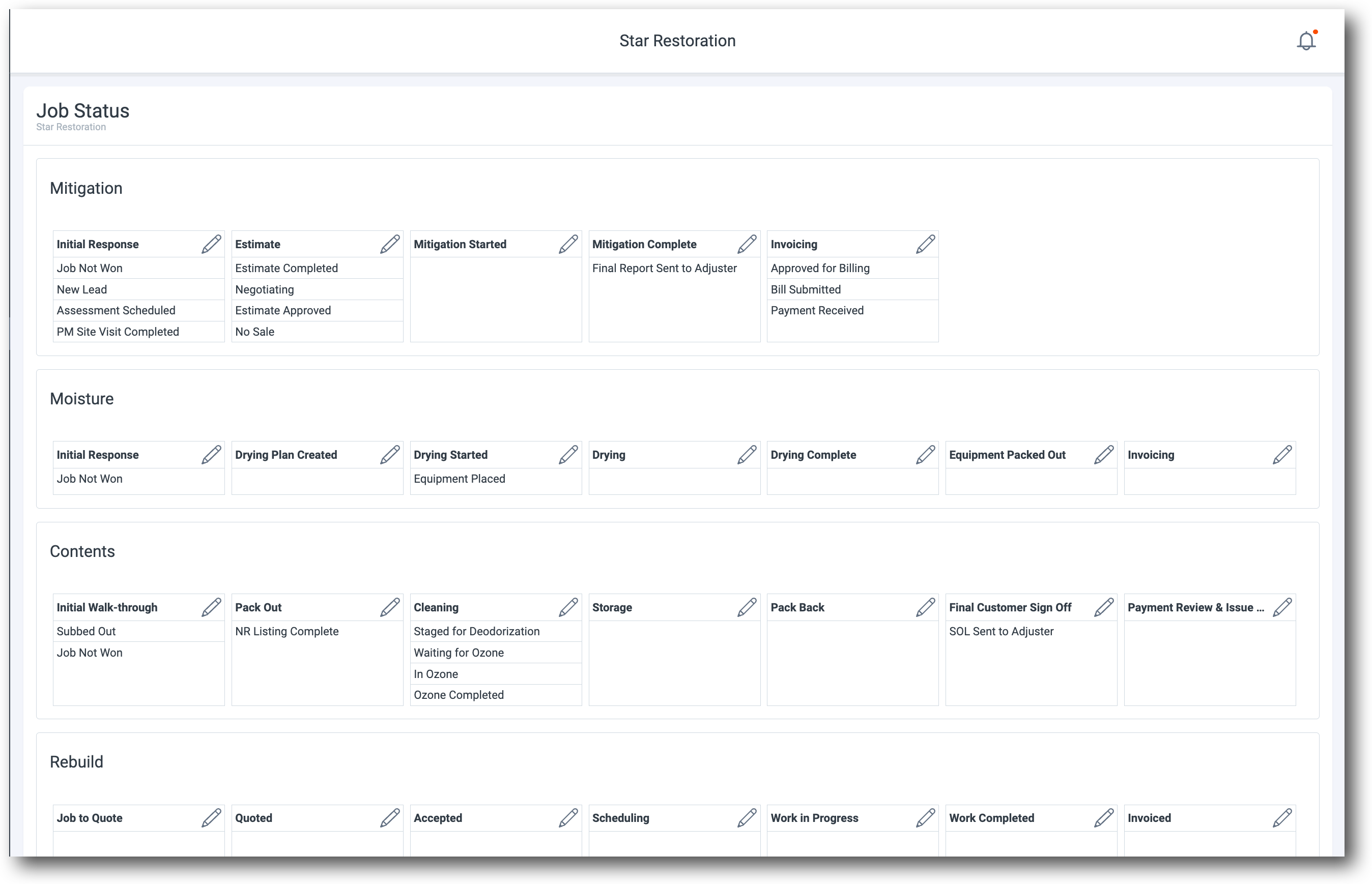Select the Estimate Approved status
The image size is (1372, 884).
pos(282,310)
